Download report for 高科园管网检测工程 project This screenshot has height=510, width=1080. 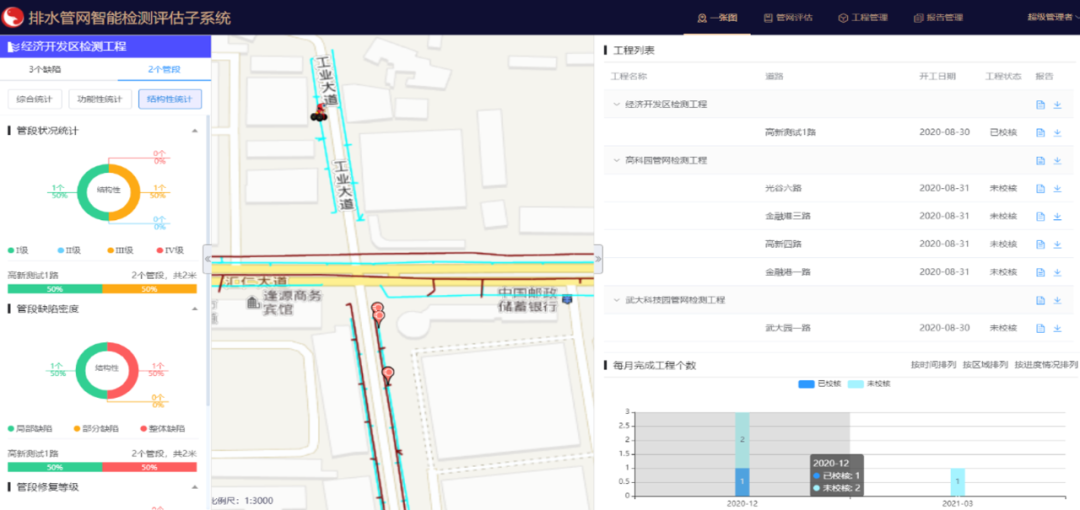coord(1057,160)
